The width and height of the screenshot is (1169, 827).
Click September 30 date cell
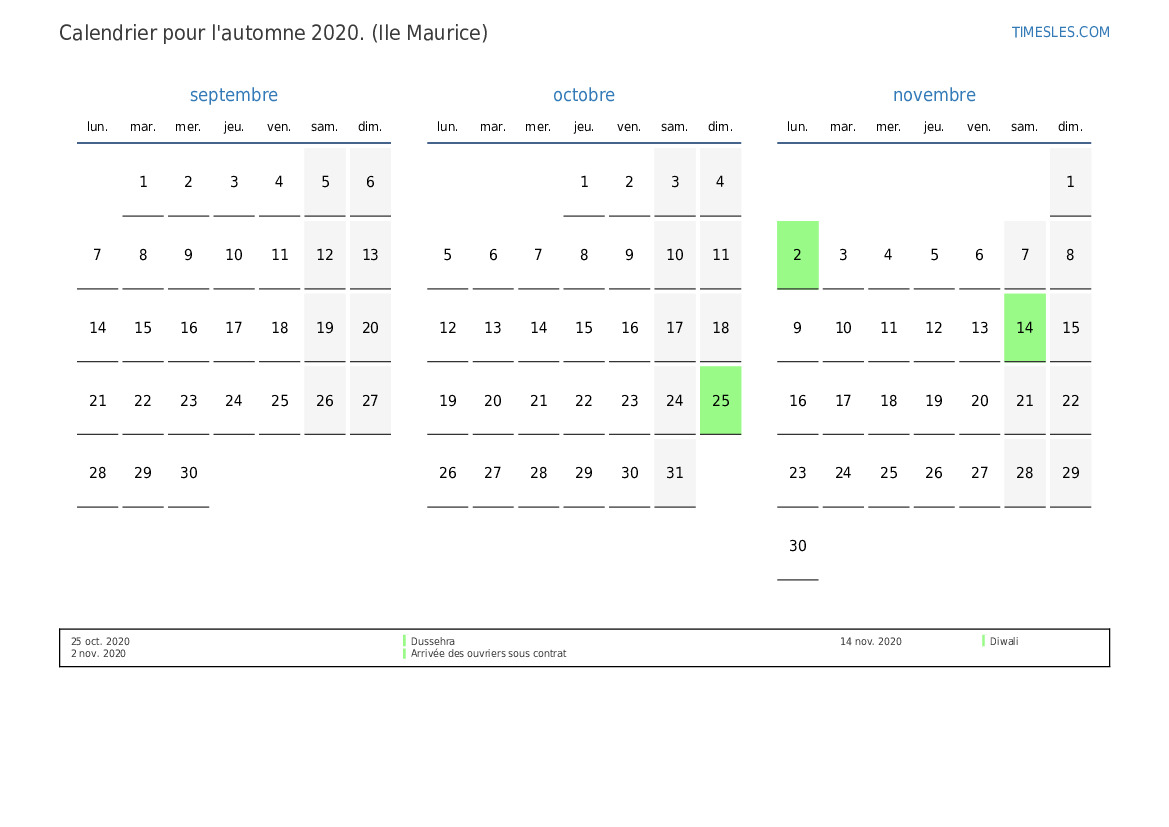[189, 473]
